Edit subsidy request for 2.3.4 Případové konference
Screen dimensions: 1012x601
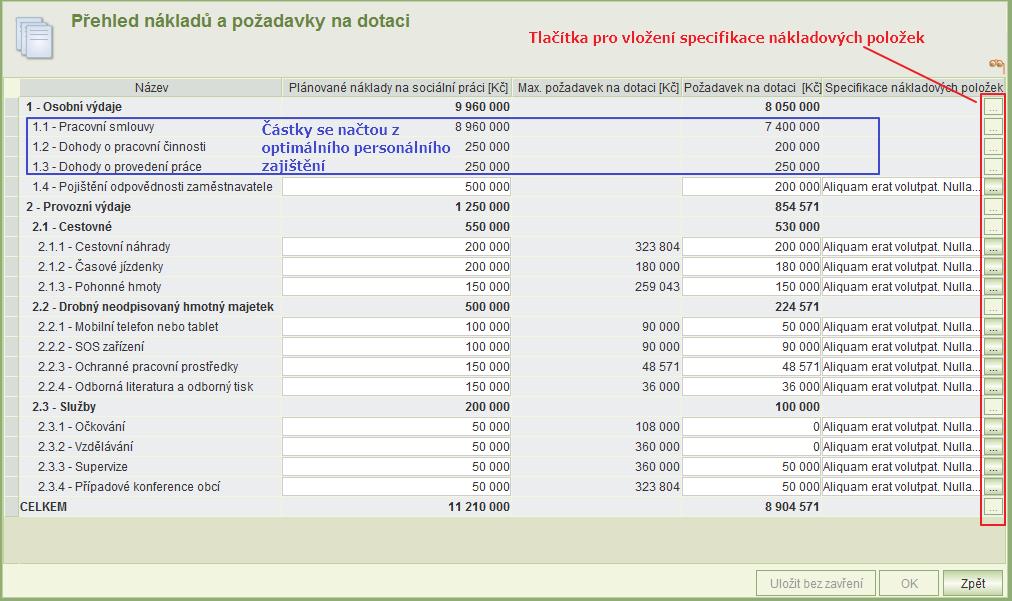coord(751,487)
